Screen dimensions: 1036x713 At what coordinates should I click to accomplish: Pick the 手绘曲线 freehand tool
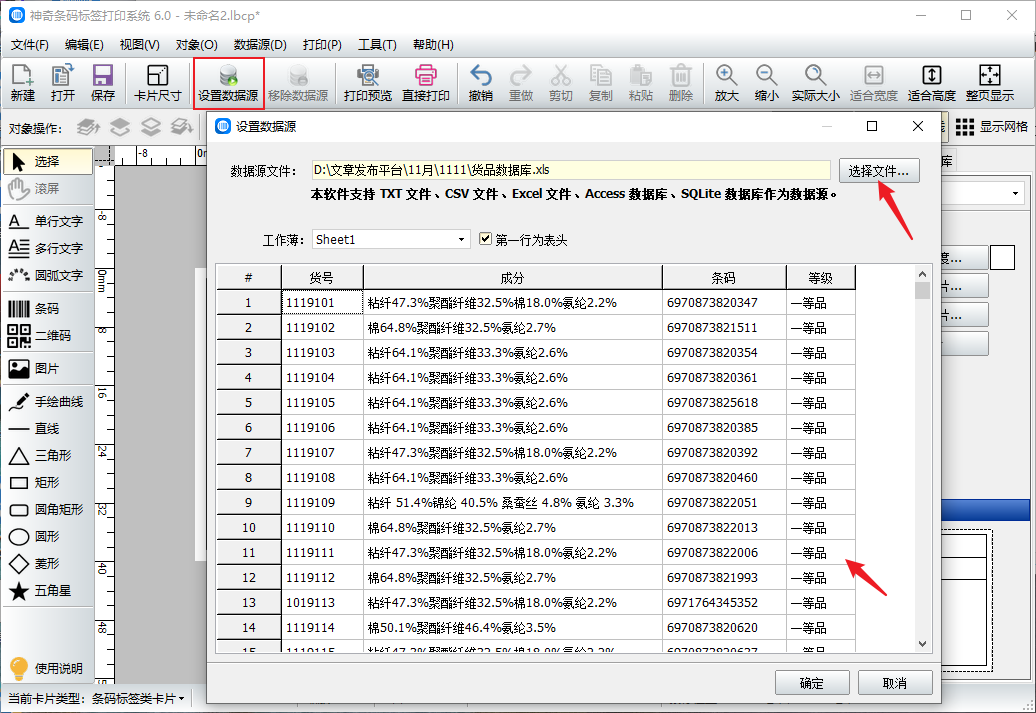coord(48,402)
